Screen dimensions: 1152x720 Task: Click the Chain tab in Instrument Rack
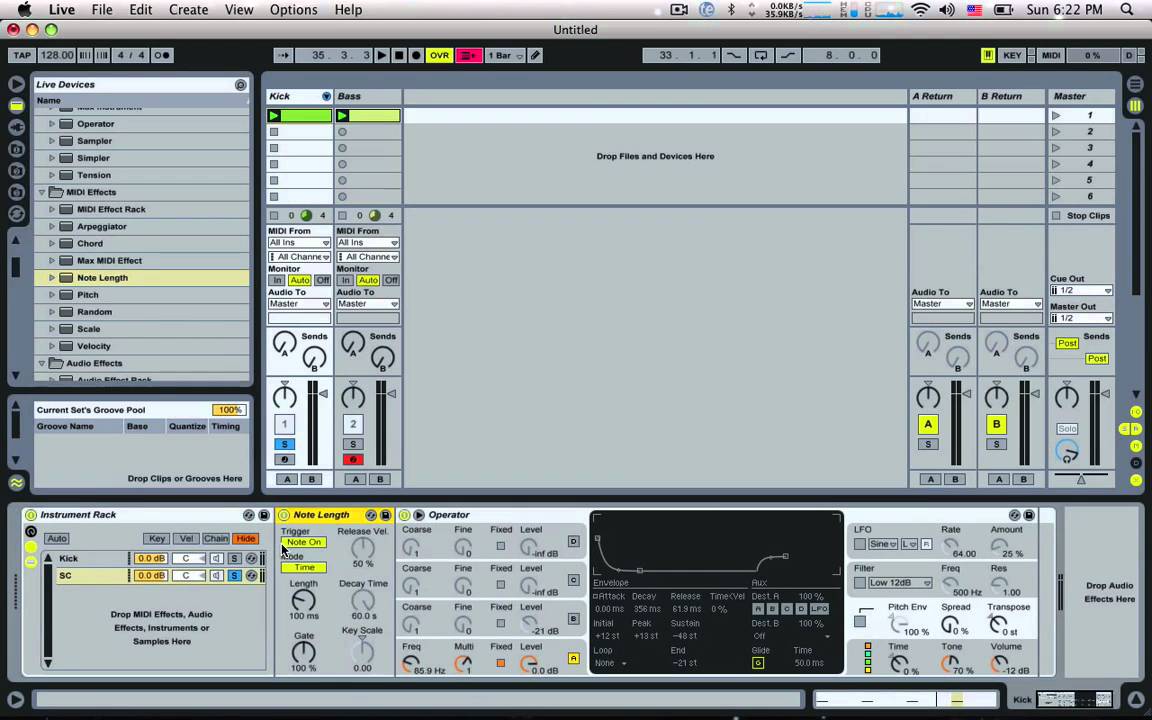click(x=215, y=539)
